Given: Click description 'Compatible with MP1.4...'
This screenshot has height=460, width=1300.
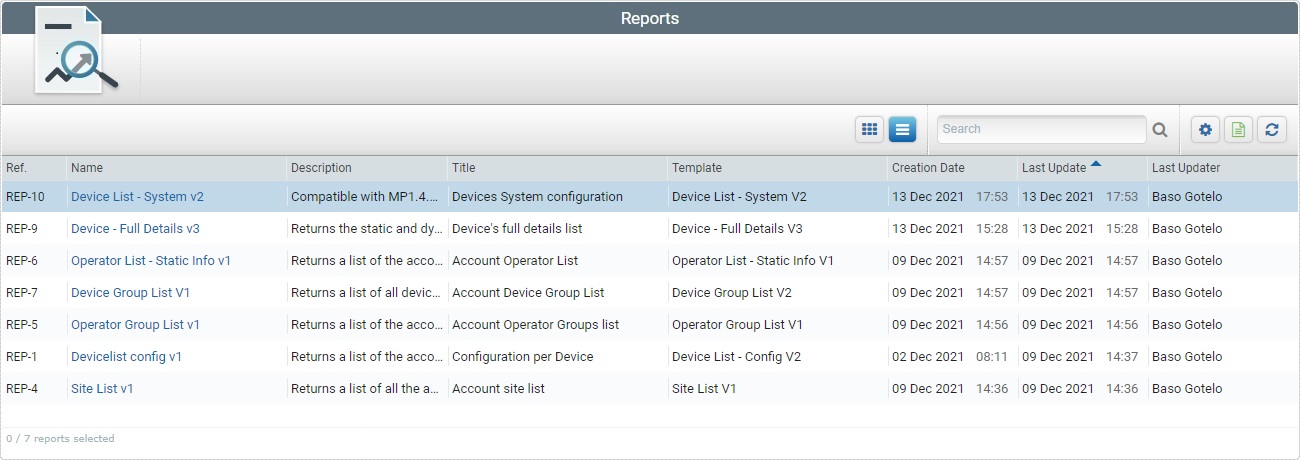Looking at the screenshot, I should pos(366,197).
